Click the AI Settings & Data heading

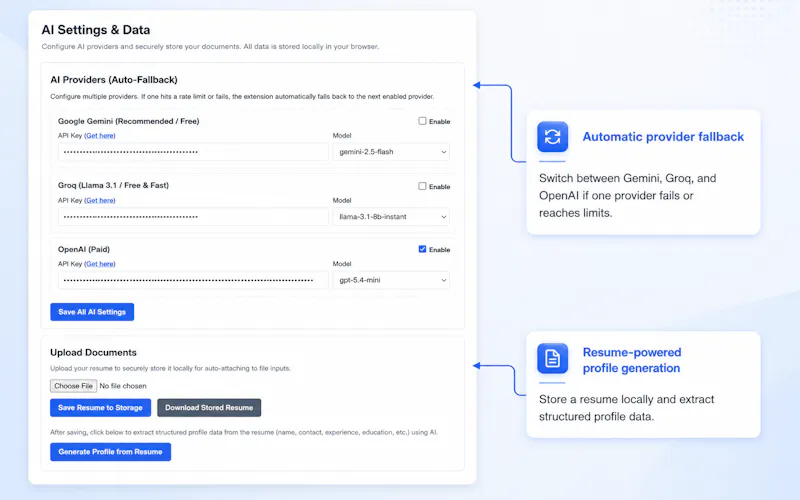(96, 30)
